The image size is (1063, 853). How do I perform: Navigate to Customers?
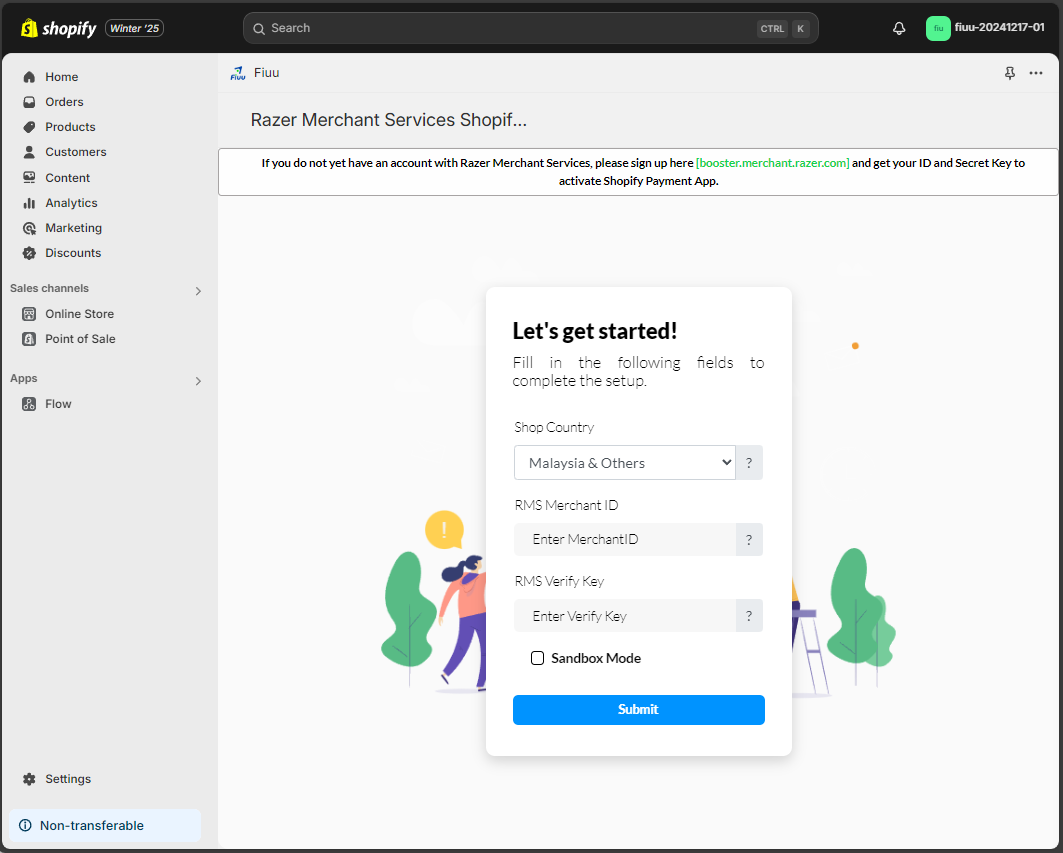tap(76, 152)
